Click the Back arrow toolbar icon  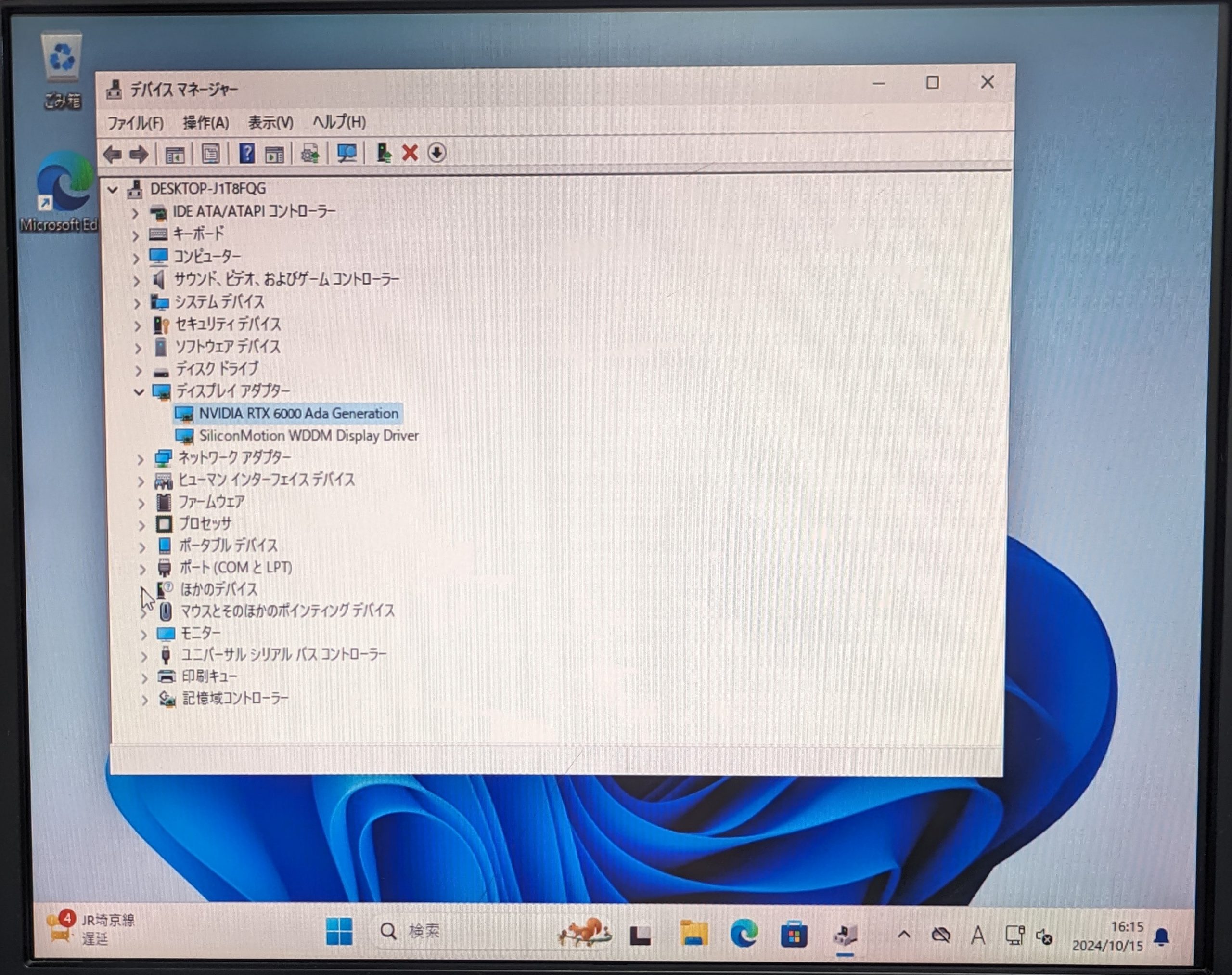(x=113, y=154)
